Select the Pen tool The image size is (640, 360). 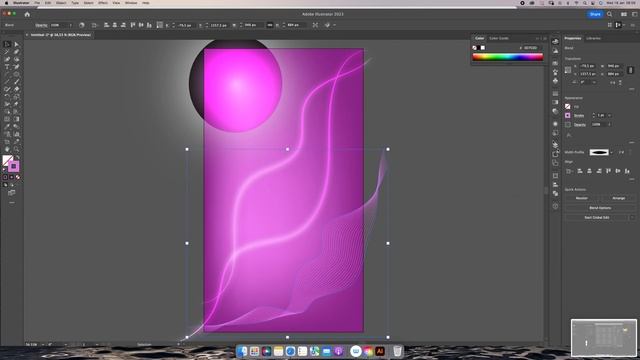pyautogui.click(x=7, y=59)
